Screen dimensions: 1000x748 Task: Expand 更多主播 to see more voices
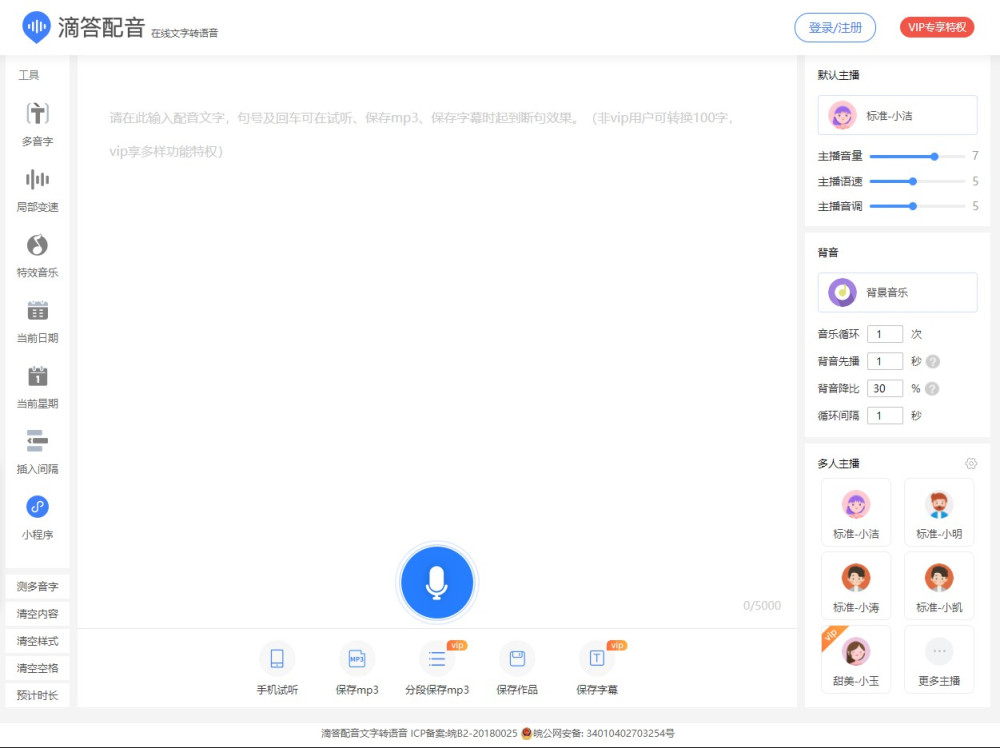[938, 658]
